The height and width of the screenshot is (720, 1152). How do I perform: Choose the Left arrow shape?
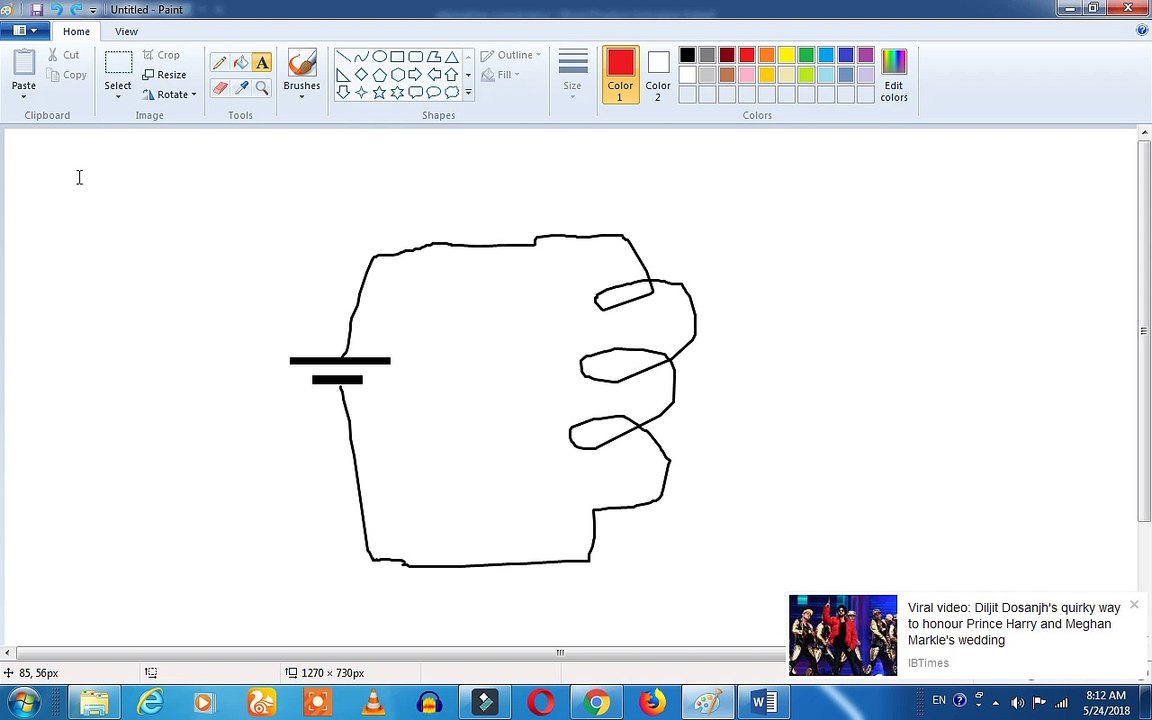433,74
